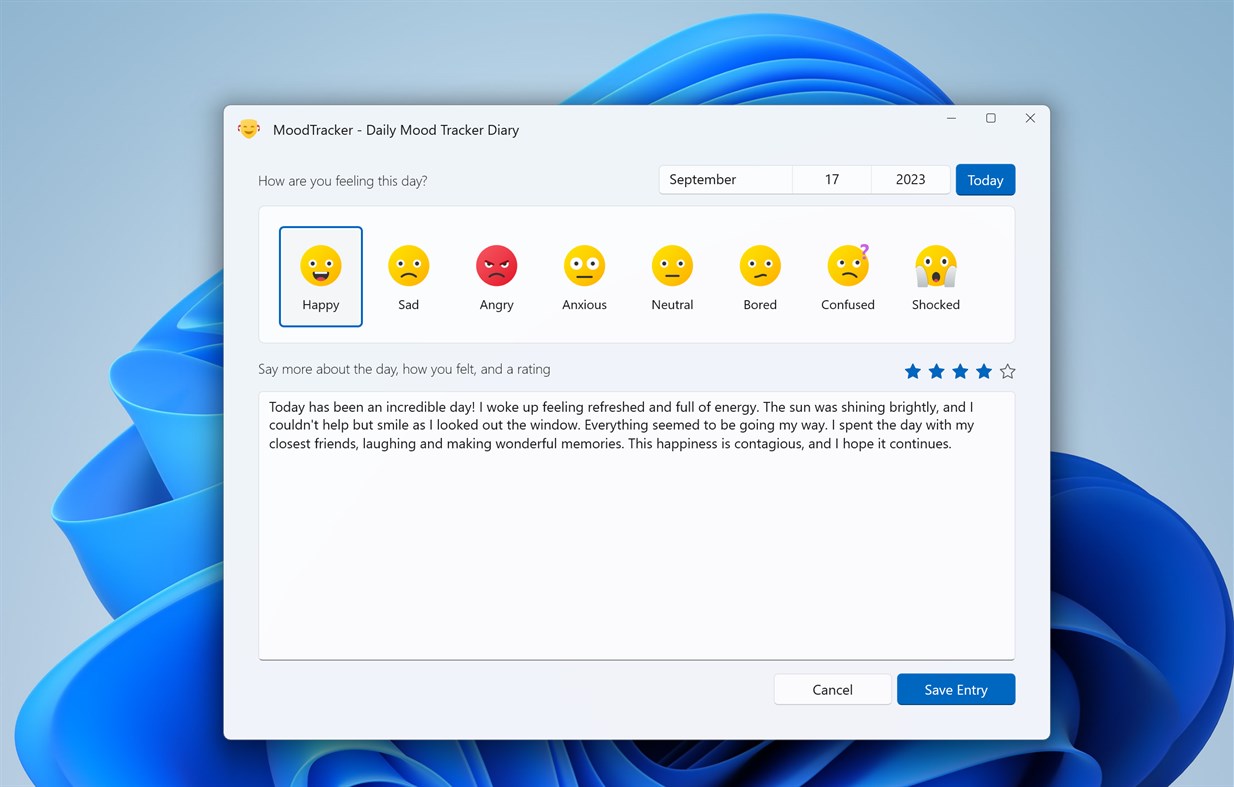The height and width of the screenshot is (787, 1234).
Task: Set rating to one star
Action: [912, 371]
